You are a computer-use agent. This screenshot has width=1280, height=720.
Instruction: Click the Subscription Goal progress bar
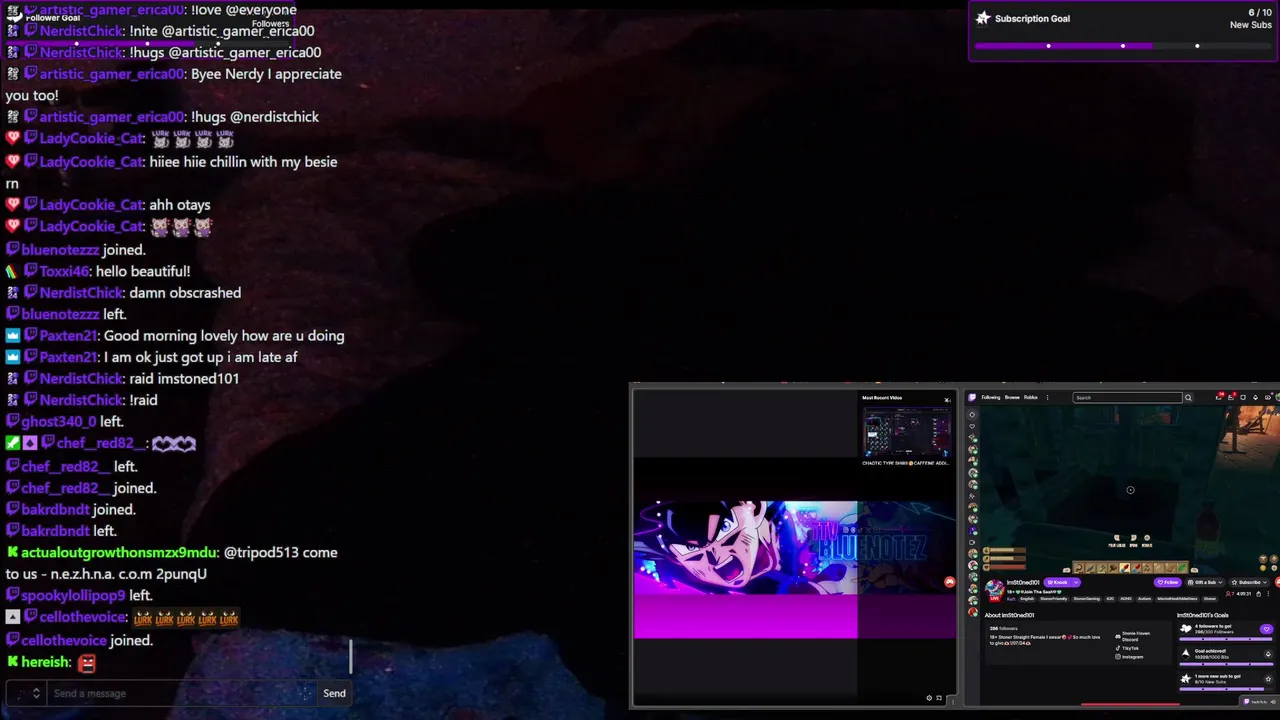click(x=1123, y=46)
